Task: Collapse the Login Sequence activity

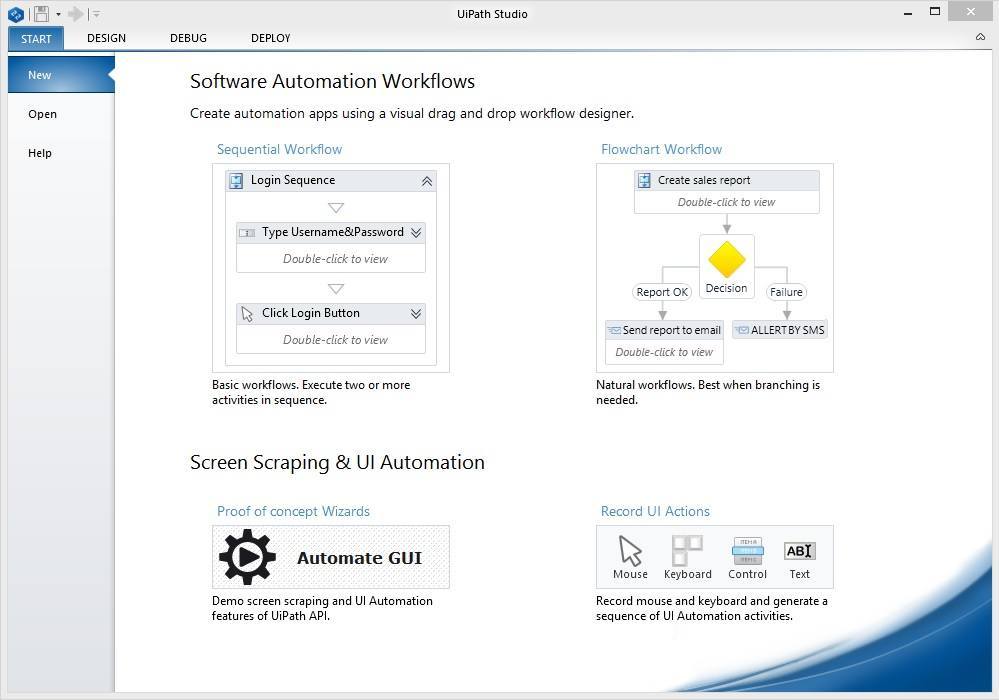Action: (426, 180)
